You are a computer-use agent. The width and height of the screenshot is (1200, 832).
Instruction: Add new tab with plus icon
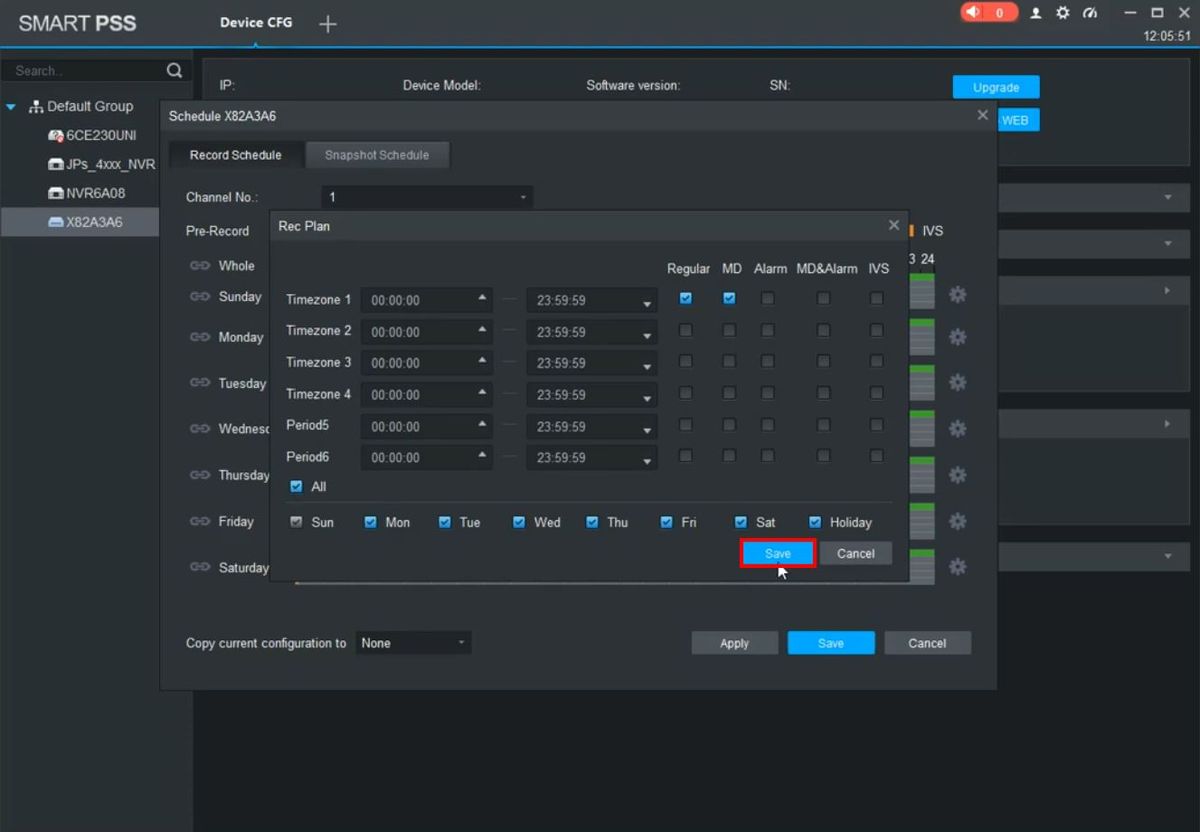[327, 24]
